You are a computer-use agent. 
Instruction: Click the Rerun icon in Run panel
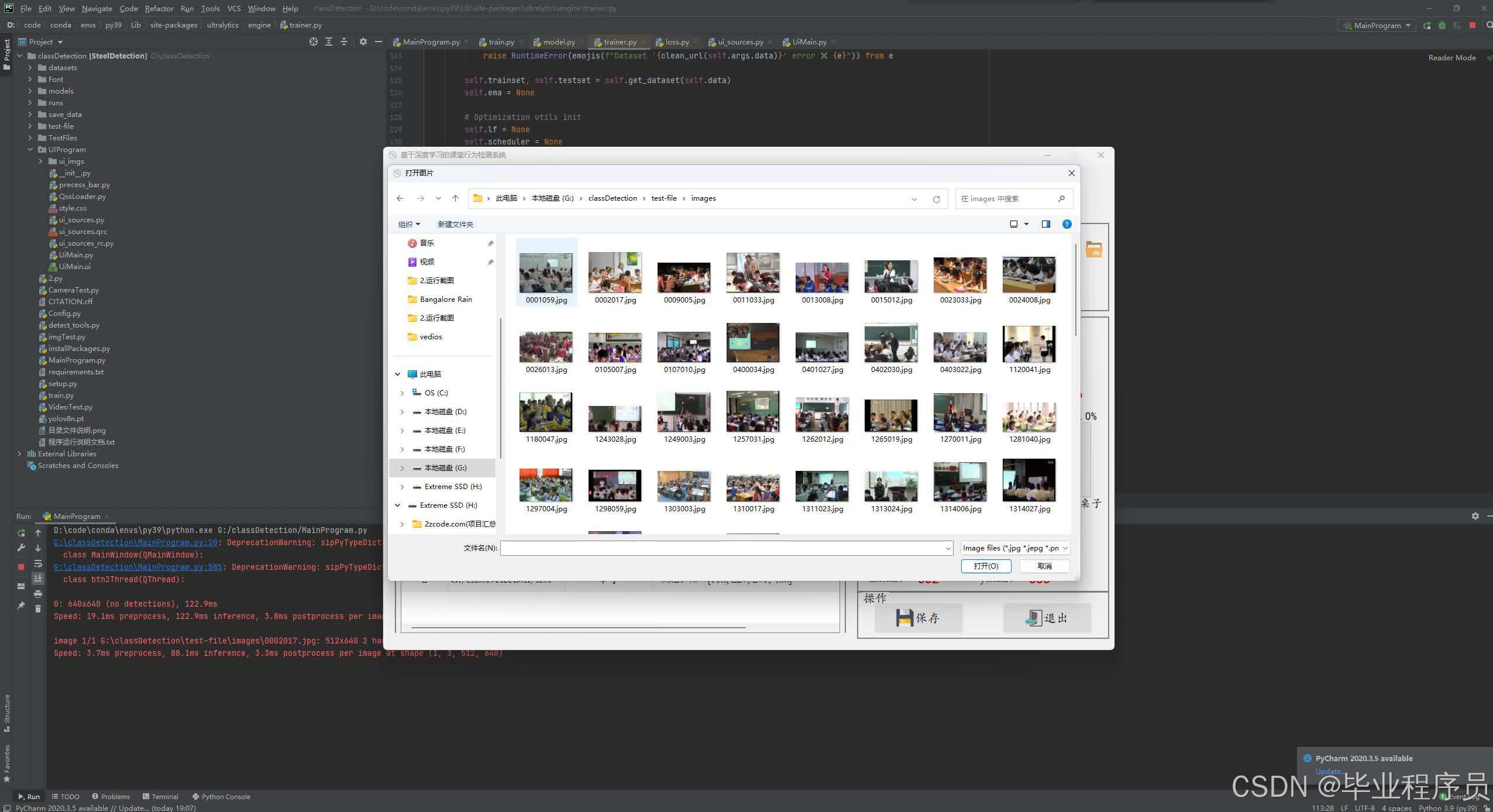pyautogui.click(x=21, y=533)
